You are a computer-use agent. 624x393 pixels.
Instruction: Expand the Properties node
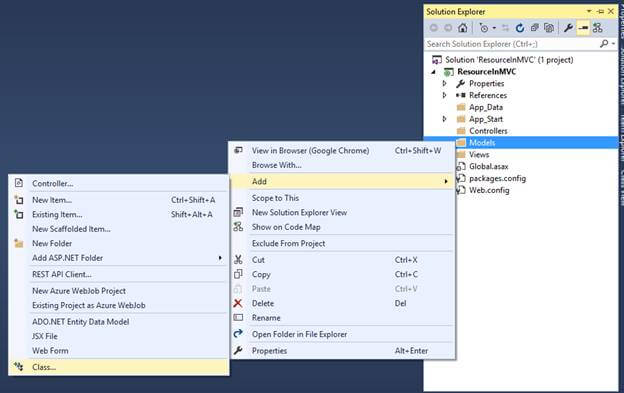click(x=445, y=84)
